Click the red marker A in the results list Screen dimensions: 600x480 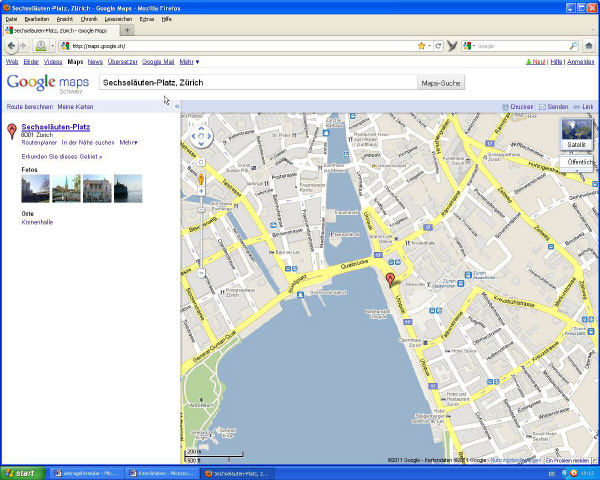pyautogui.click(x=12, y=131)
